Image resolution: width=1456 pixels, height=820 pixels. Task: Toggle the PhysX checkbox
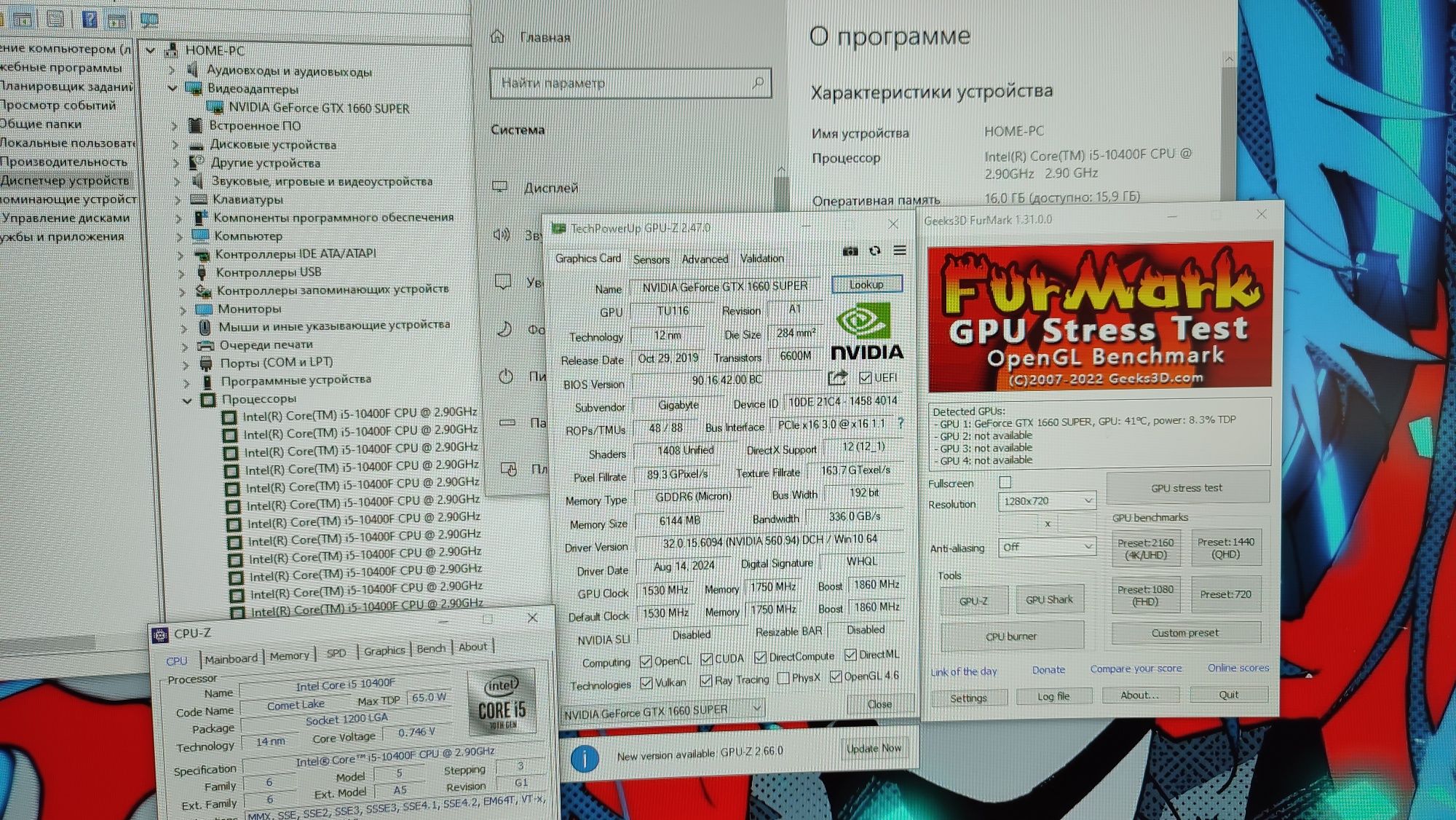783,678
